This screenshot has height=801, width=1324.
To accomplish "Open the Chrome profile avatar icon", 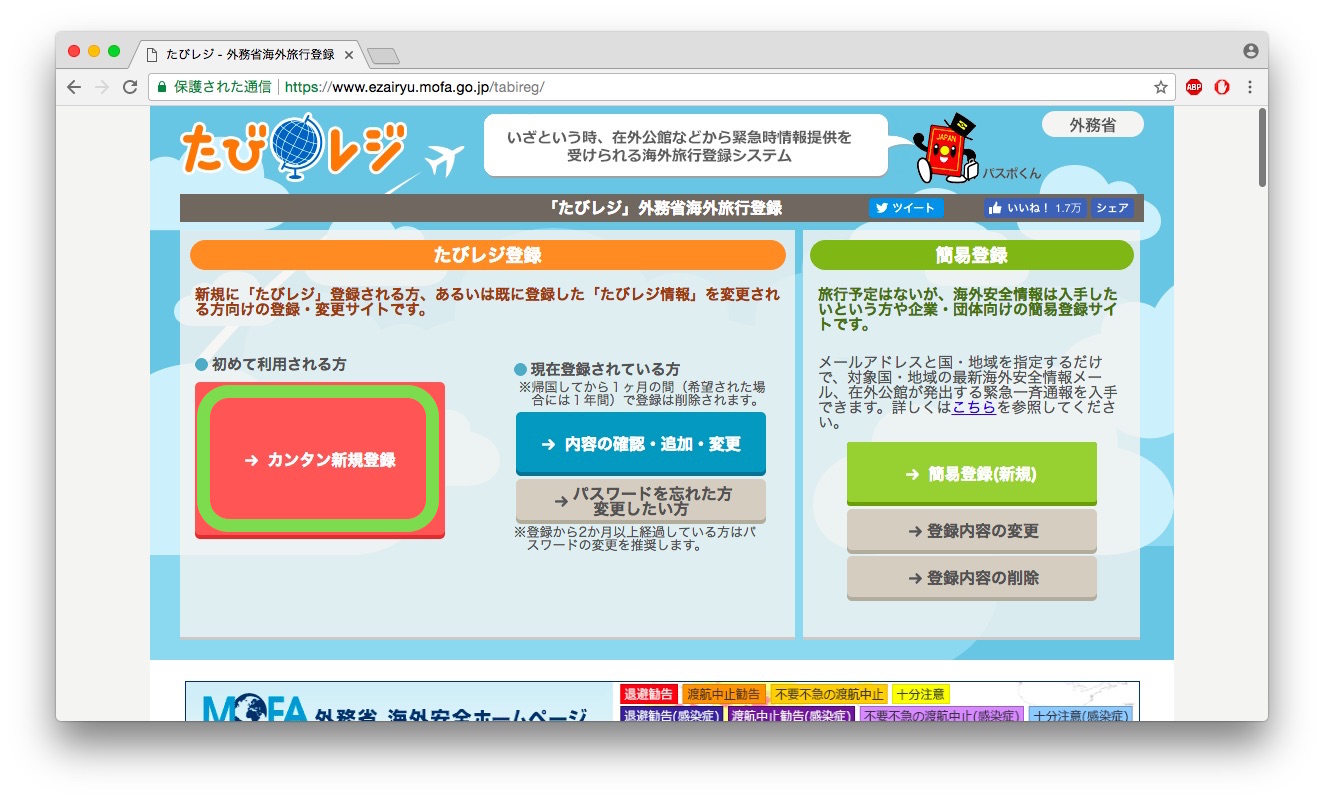I will 1250,51.
